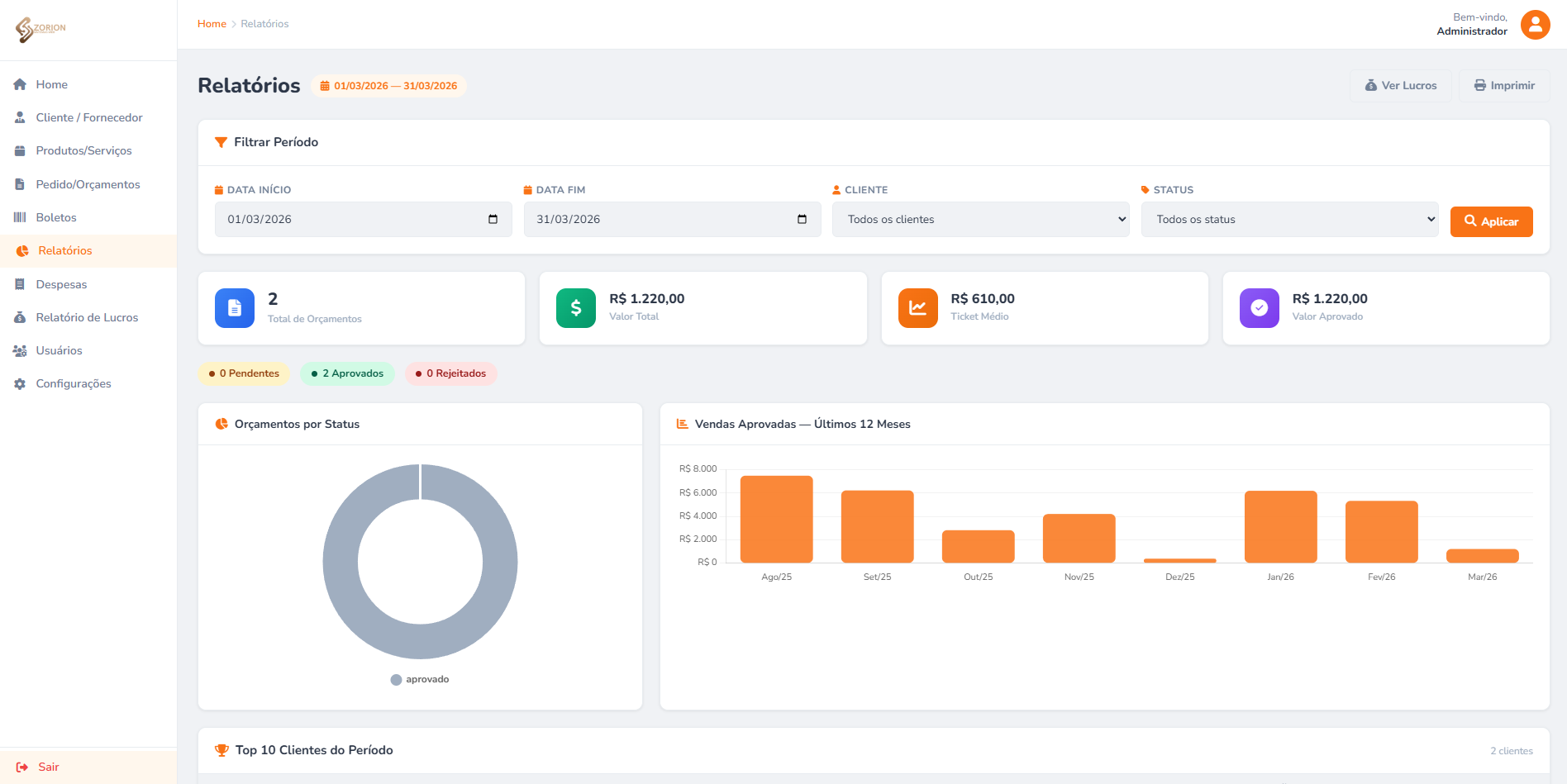Click the green dollar Valor Total icon
1567x784 pixels.
(576, 308)
